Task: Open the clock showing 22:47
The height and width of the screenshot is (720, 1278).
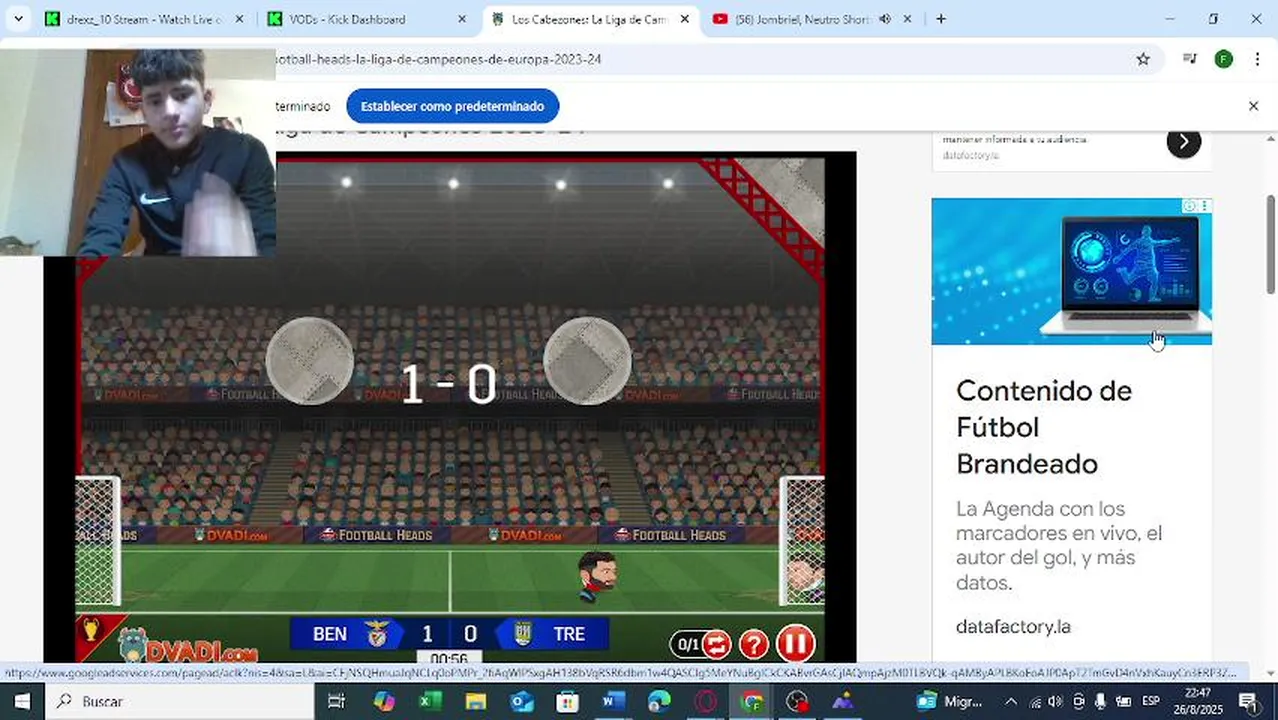Action: click(x=1199, y=701)
